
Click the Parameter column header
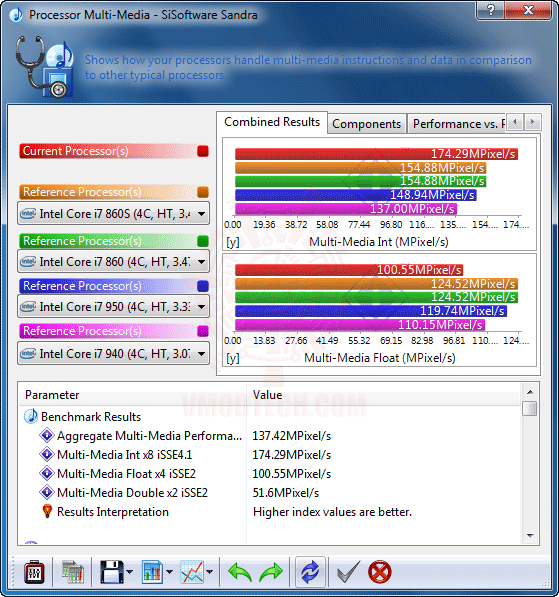tap(133, 395)
